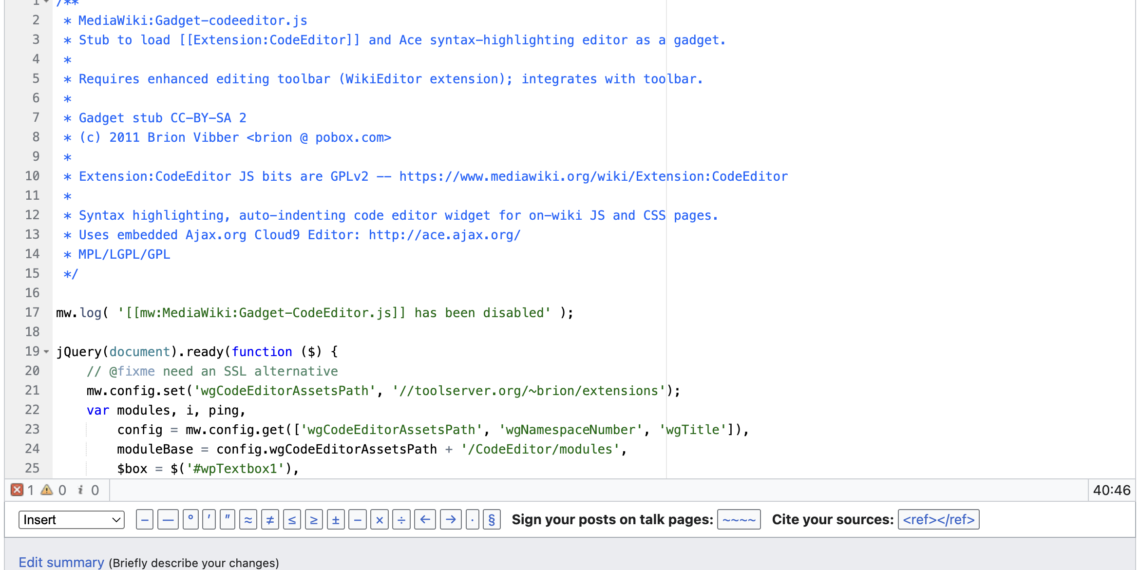The height and width of the screenshot is (570, 1140).
Task: Click the toolserver.org path string on line 21
Action: (x=529, y=390)
